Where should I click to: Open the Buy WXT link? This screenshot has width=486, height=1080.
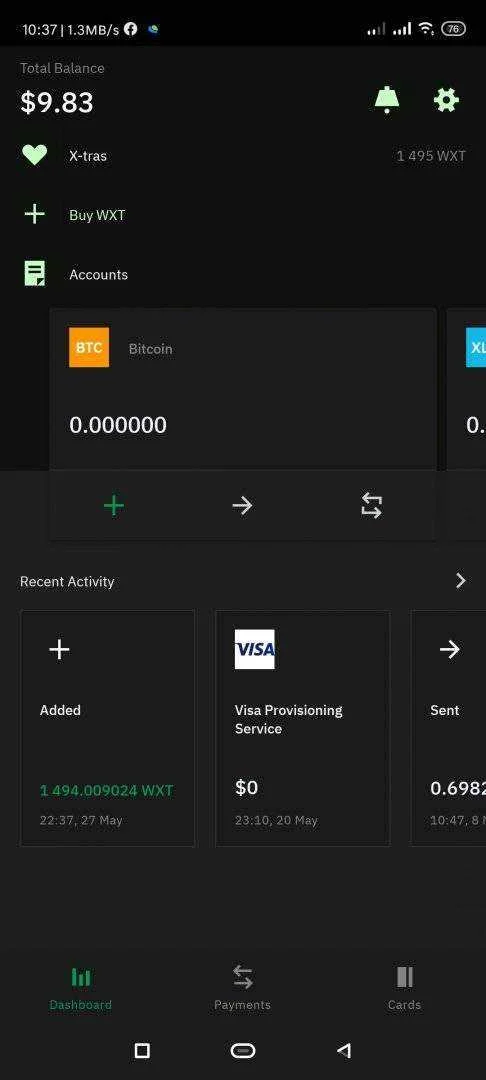point(97,215)
